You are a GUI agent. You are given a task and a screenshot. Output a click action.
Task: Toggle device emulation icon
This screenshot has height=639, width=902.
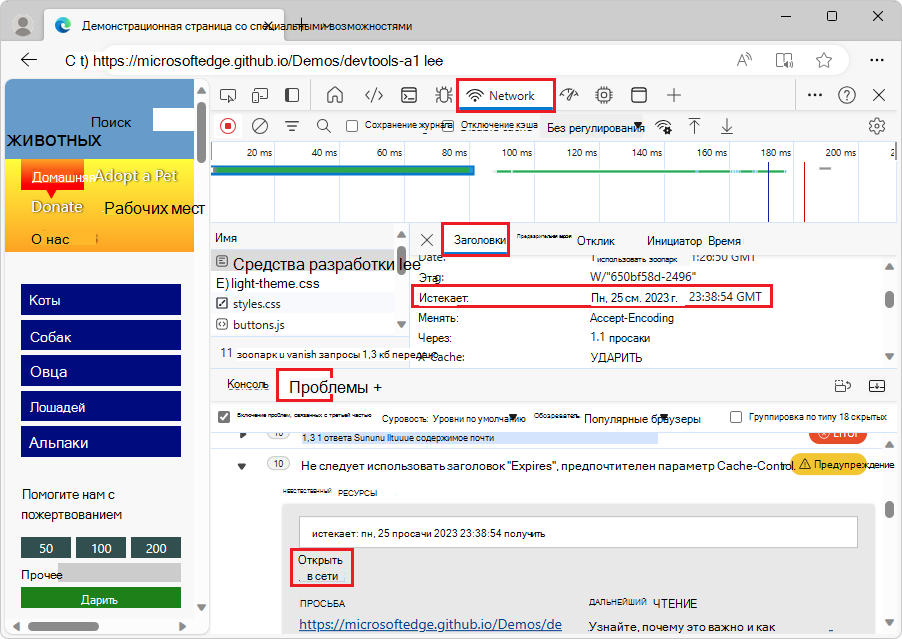260,95
